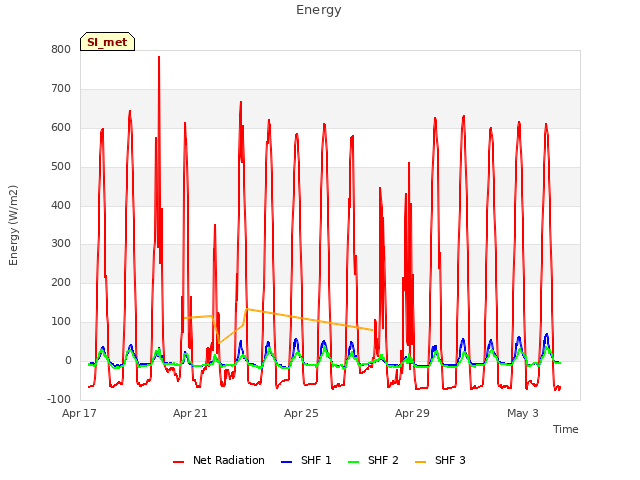The height and width of the screenshot is (480, 640).
Task: Click the orange SHF 3 legend swatch
Action: click(x=420, y=462)
